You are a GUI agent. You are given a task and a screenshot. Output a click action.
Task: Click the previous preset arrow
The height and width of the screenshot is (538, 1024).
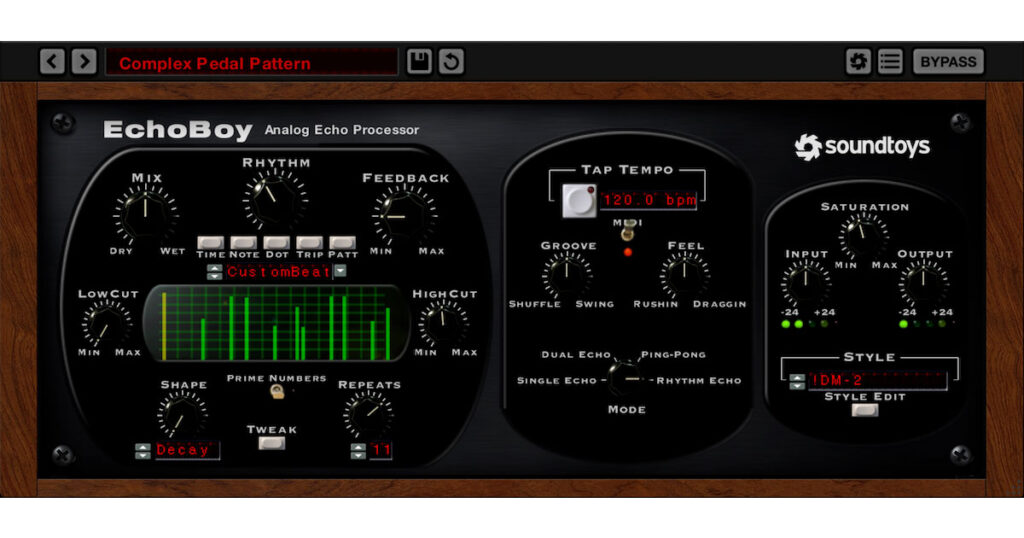(52, 62)
